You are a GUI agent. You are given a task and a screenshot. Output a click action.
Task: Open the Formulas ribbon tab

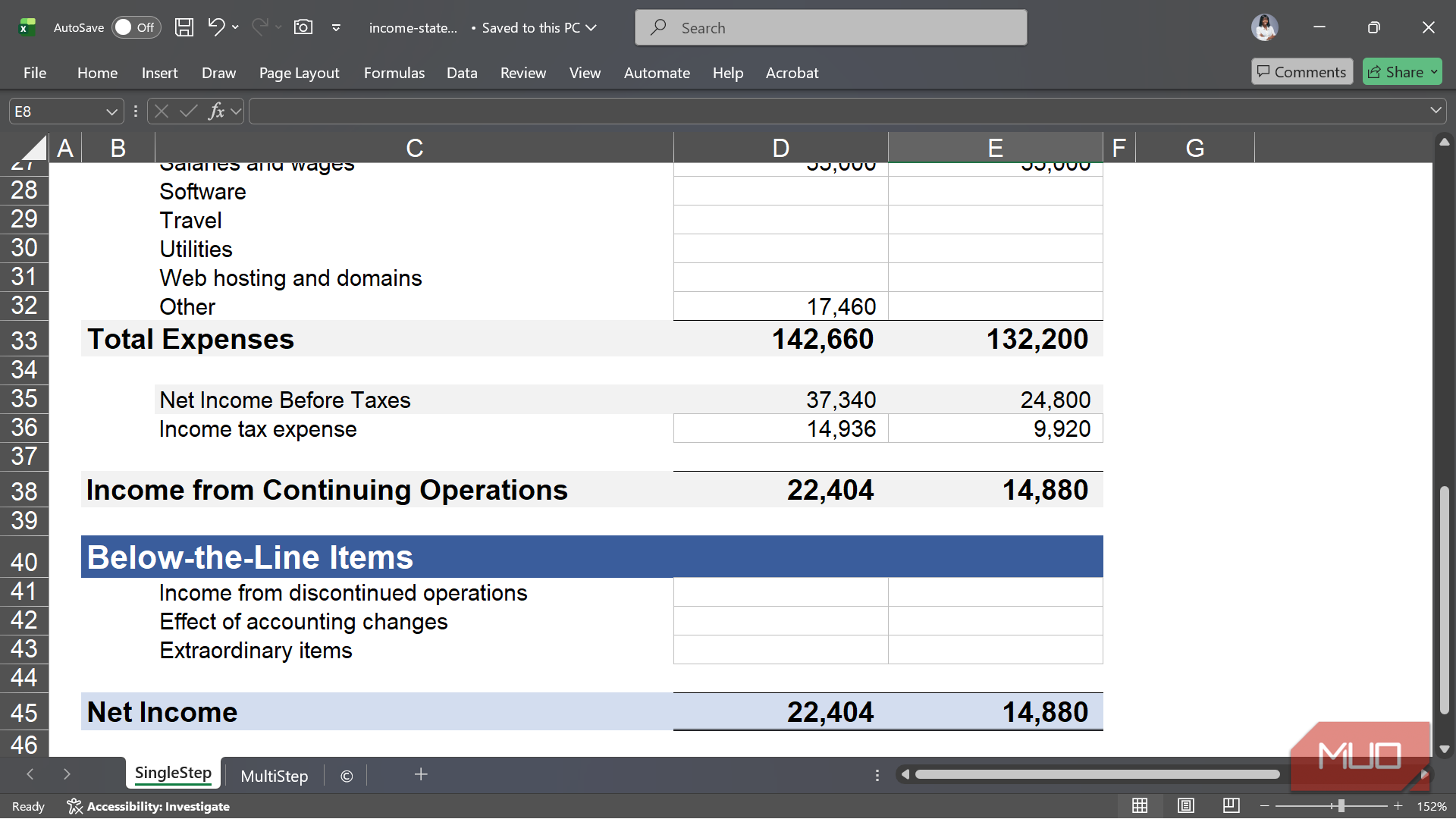[394, 73]
